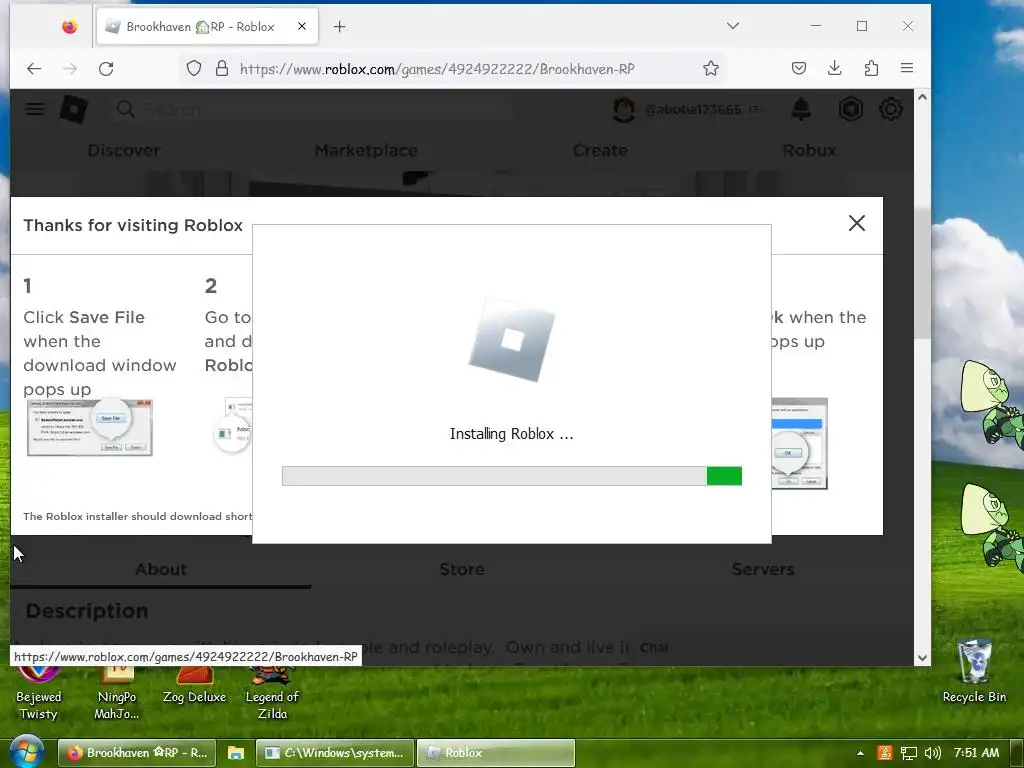Select the NingPo MahJong desktop shortcut
The image size is (1024, 768).
click(116, 692)
